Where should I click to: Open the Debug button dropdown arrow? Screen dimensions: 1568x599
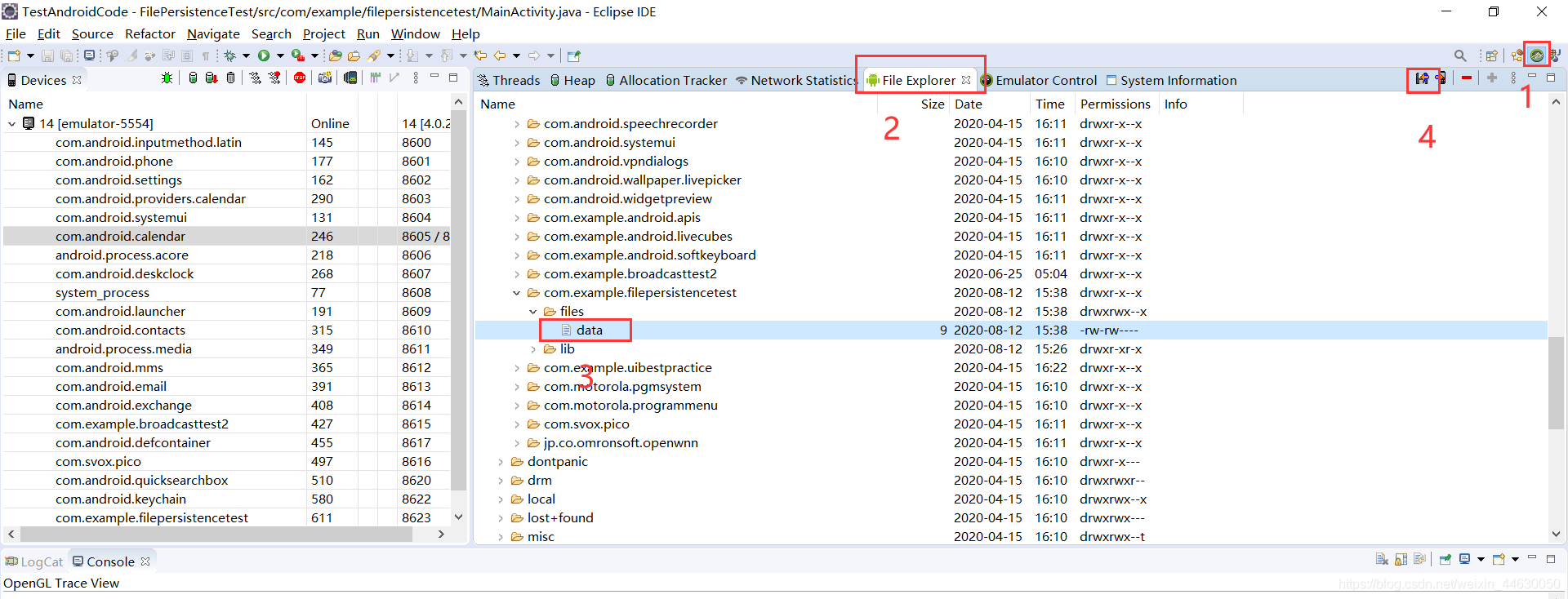246,55
